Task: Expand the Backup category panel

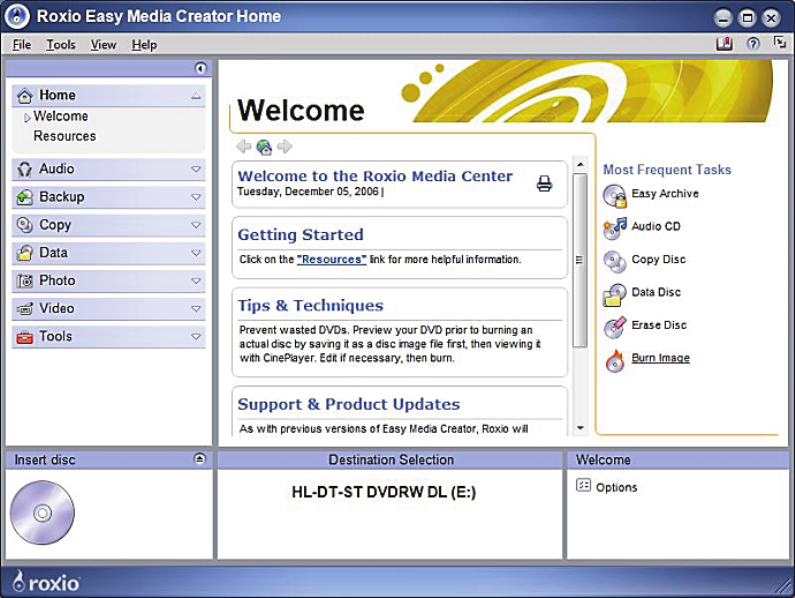Action: (196, 198)
